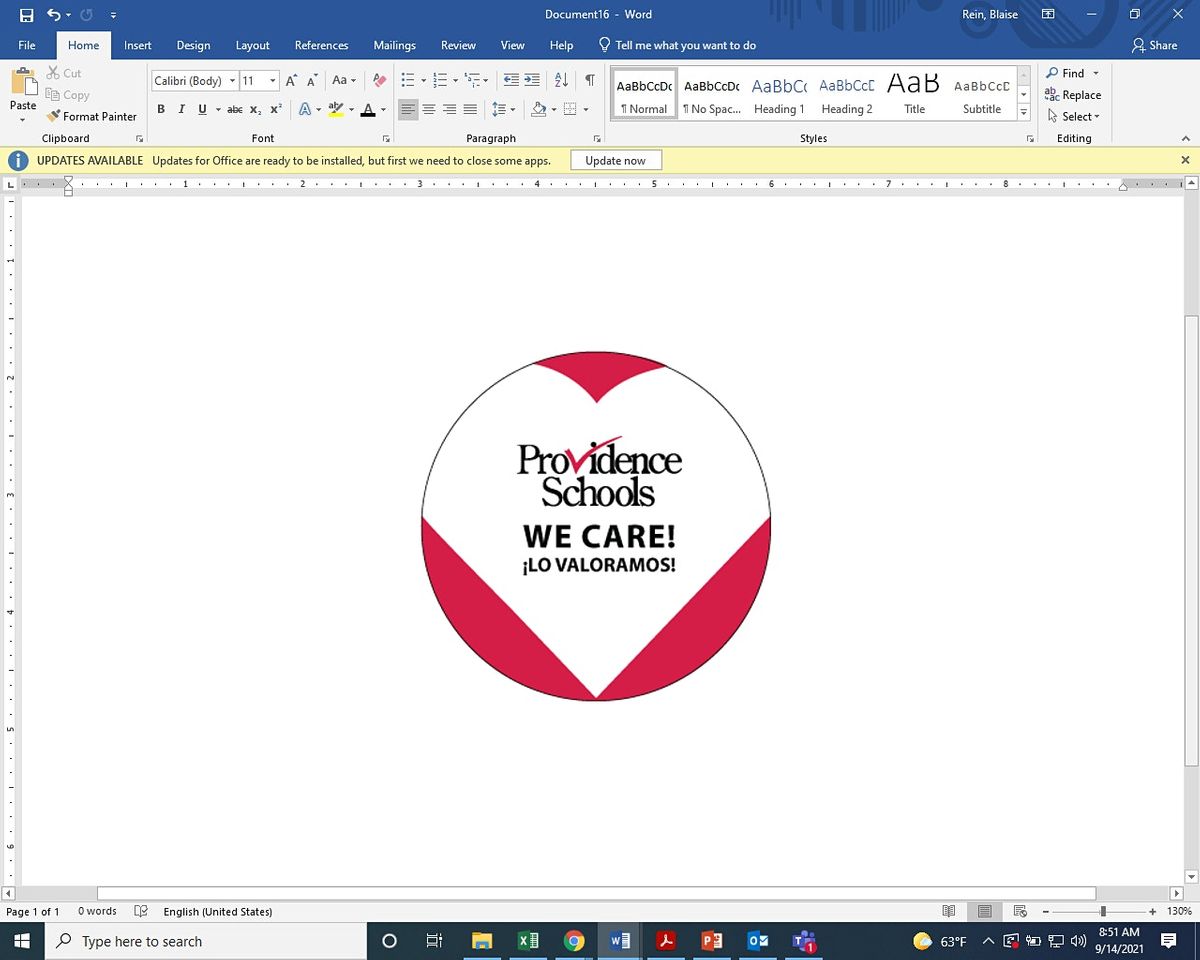Justify the paragraph text

point(469,109)
